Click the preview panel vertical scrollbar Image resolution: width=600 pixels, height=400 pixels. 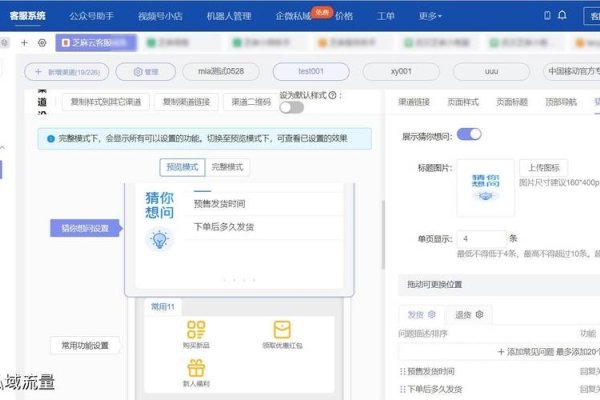coord(383,234)
